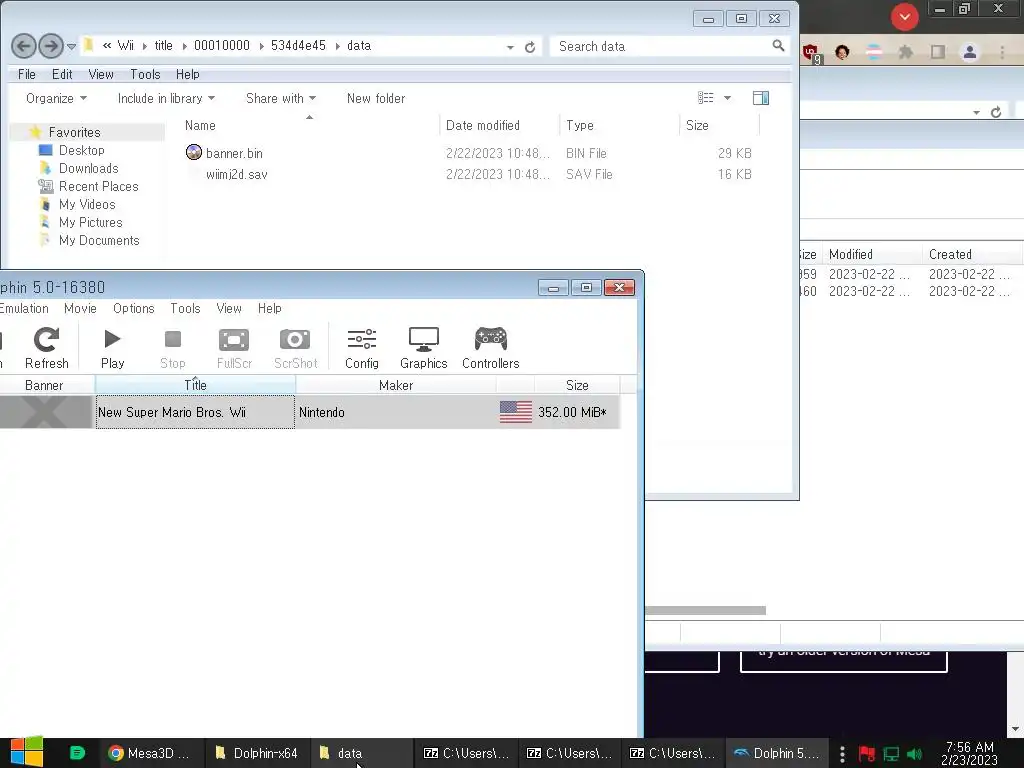Open My Videos in Favorites

coord(87,204)
